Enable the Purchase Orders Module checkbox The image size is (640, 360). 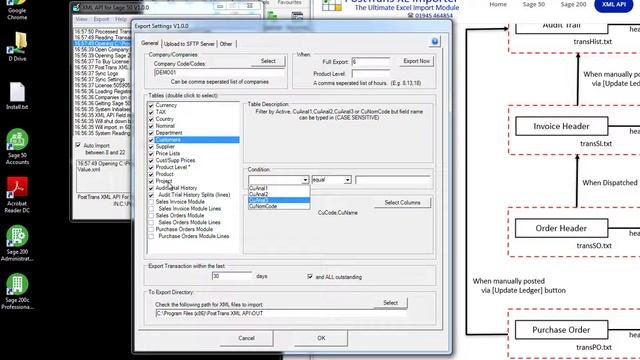coord(151,229)
